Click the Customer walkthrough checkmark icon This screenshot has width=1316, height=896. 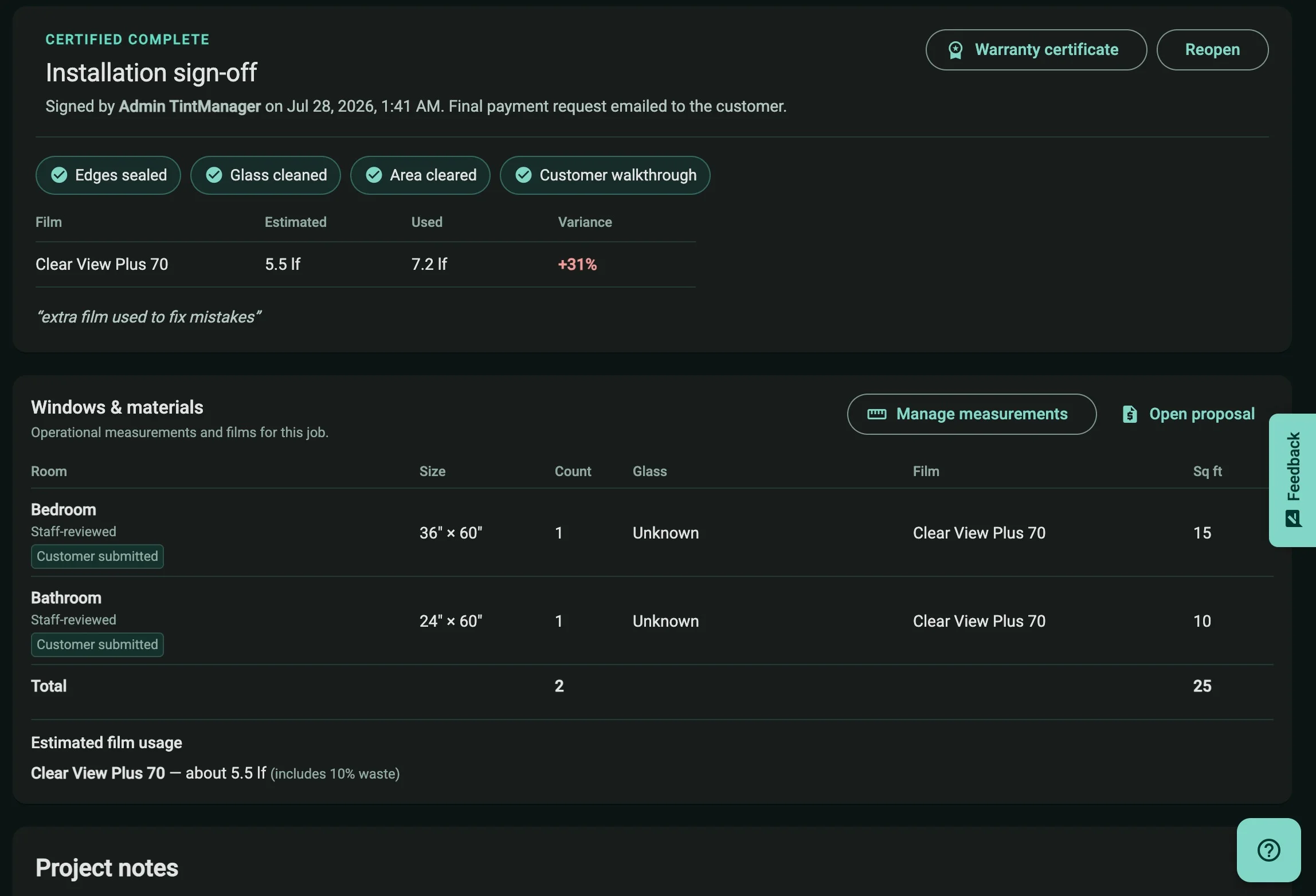(523, 175)
